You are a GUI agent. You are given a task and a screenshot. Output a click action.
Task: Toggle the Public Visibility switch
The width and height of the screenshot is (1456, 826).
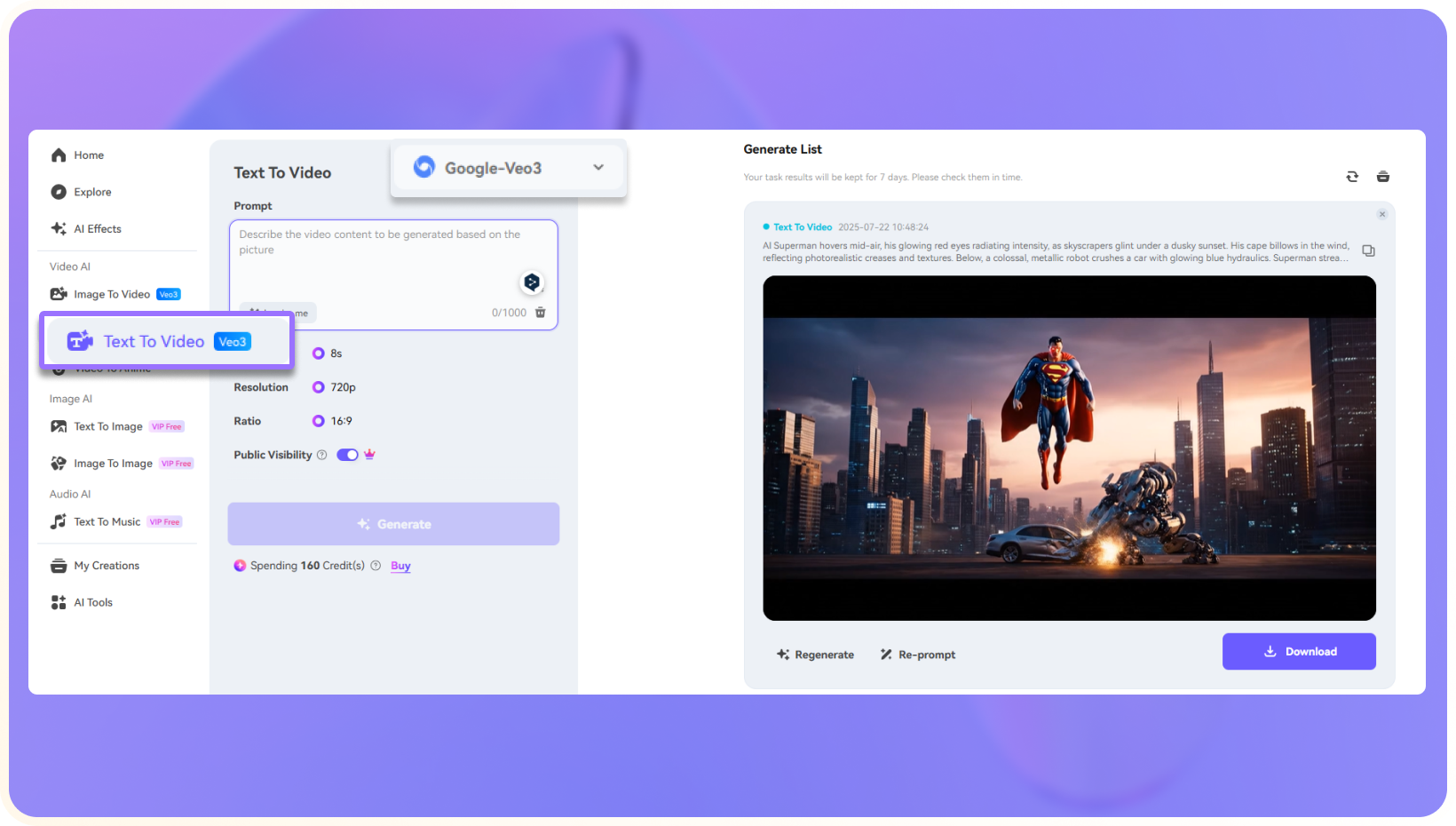(x=347, y=455)
